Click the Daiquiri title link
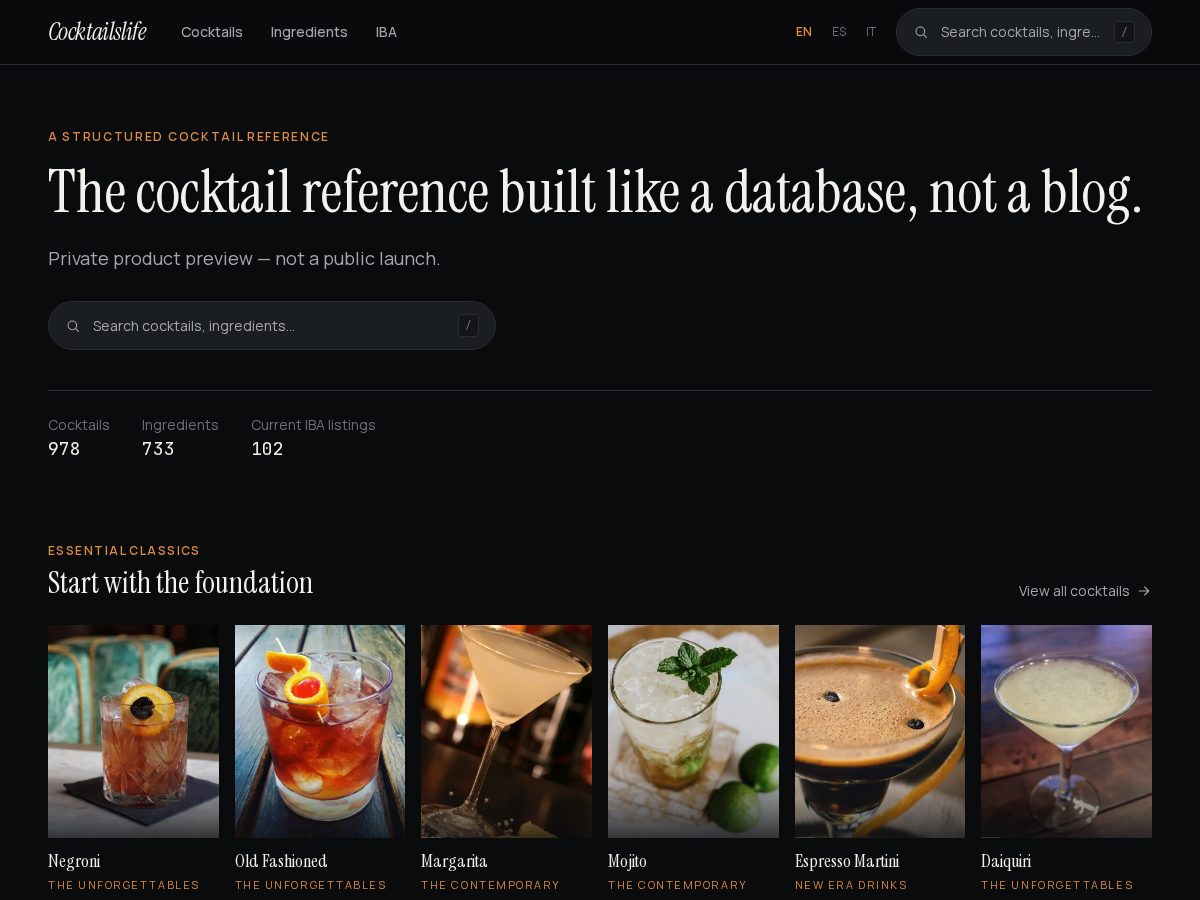The width and height of the screenshot is (1200, 900). pos(1006,861)
